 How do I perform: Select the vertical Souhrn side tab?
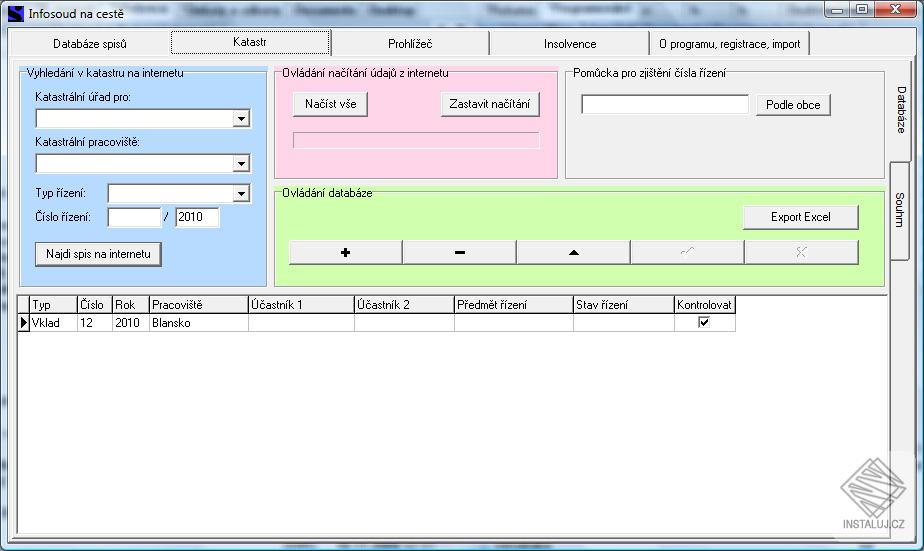[x=899, y=210]
